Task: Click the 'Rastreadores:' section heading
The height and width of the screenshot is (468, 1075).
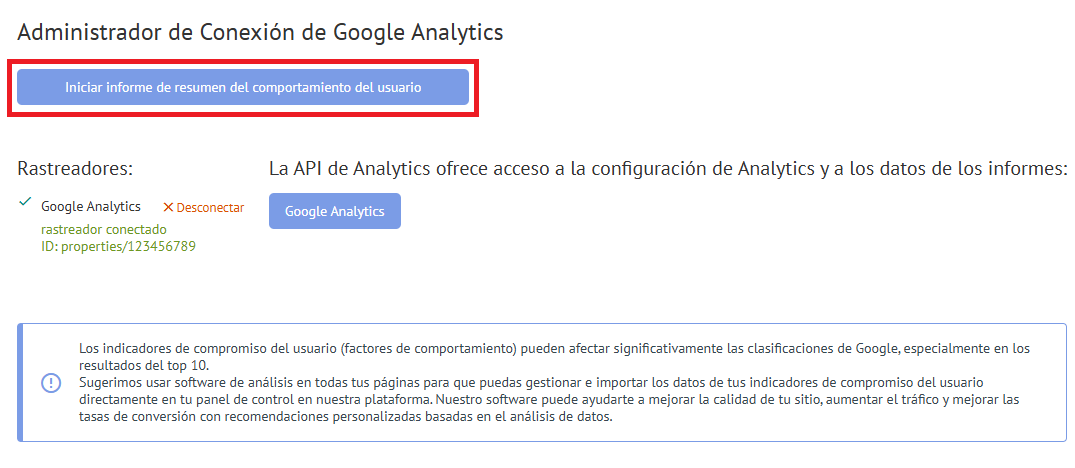Action: [75, 169]
